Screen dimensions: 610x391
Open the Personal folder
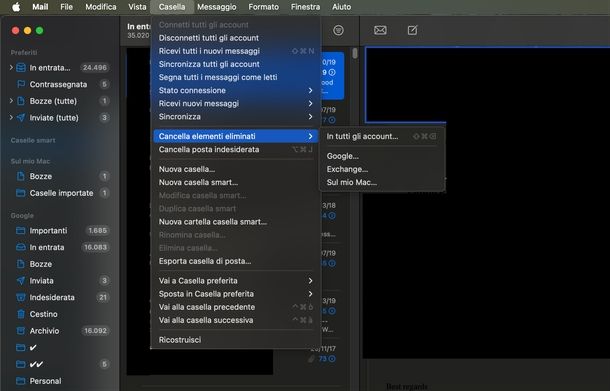tap(59, 381)
